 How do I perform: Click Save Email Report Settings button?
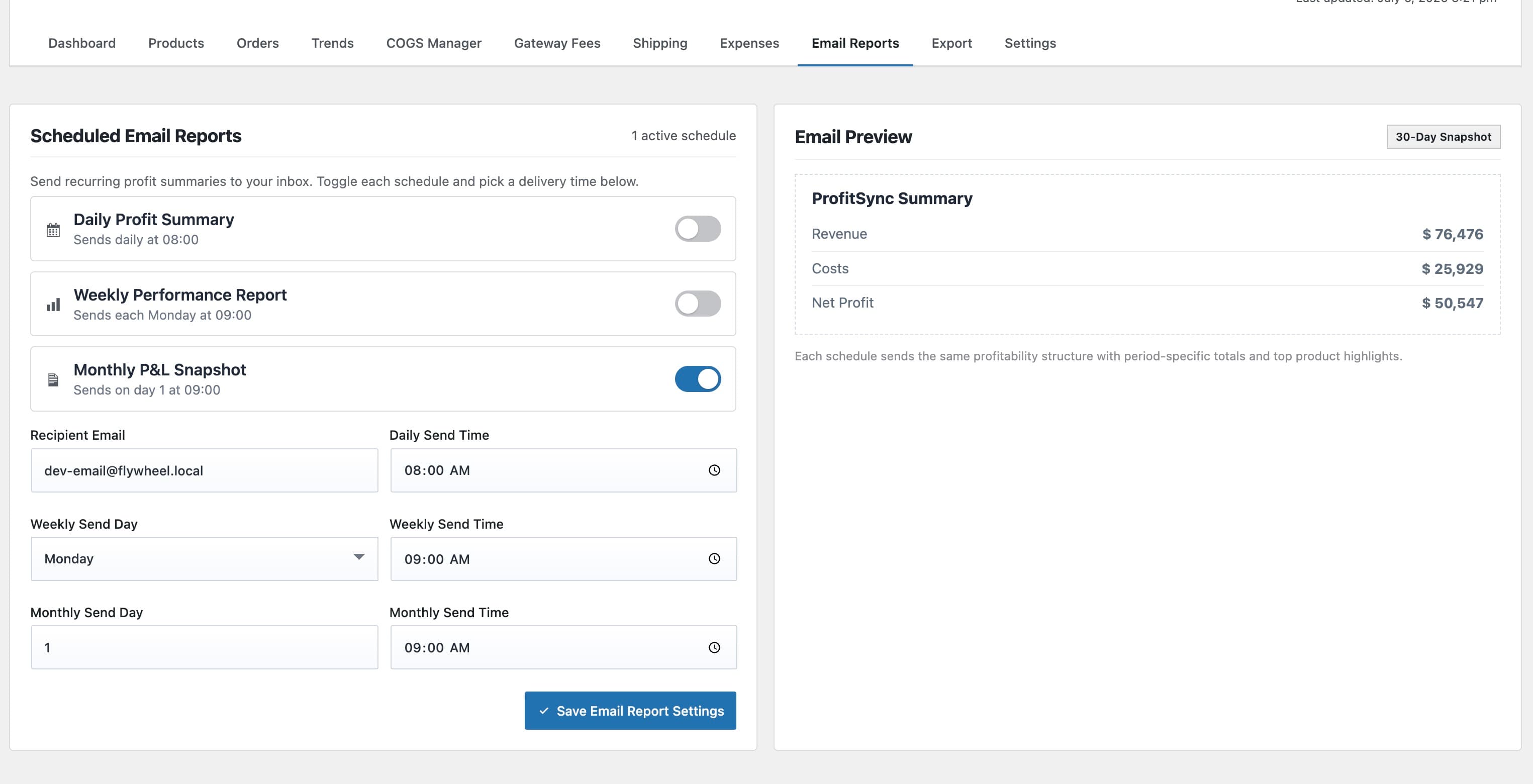[630, 710]
